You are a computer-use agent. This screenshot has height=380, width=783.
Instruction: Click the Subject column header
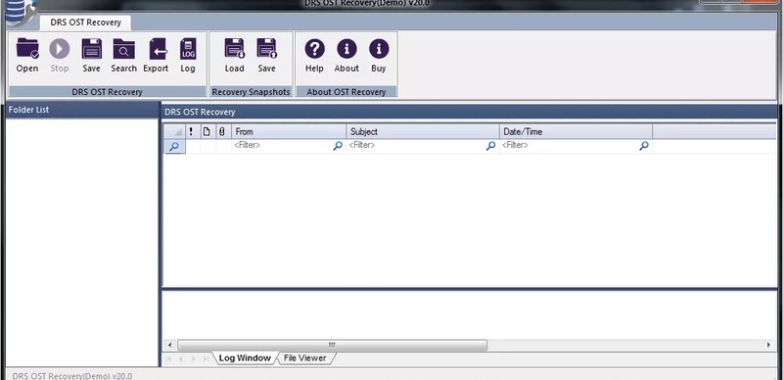click(422, 132)
